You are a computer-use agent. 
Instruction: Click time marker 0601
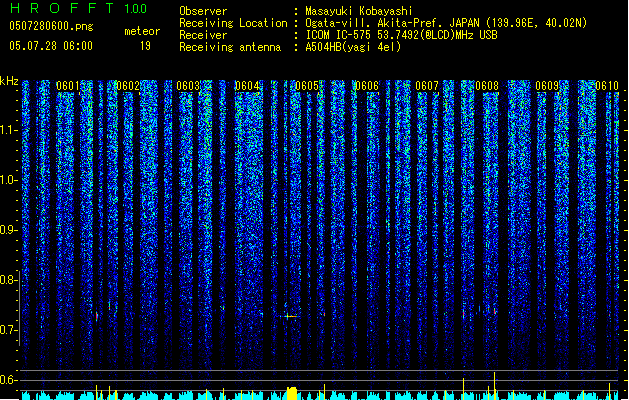click(x=67, y=86)
